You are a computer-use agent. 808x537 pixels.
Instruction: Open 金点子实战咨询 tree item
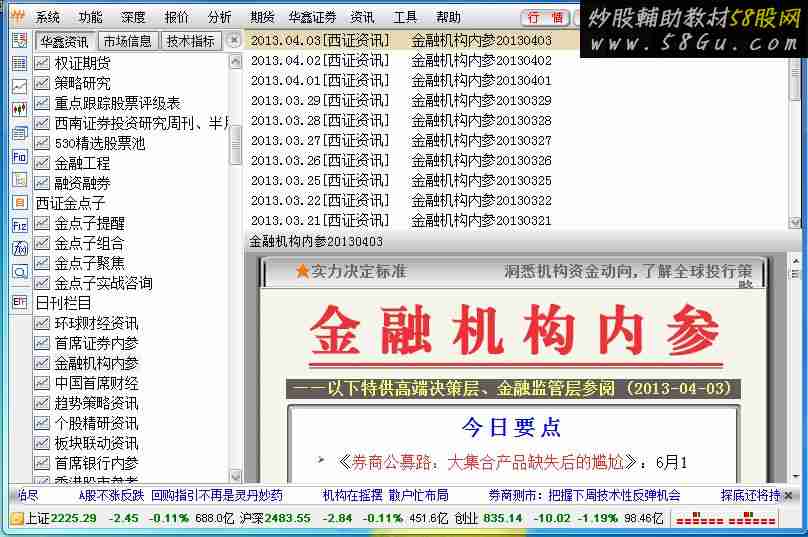(x=104, y=283)
